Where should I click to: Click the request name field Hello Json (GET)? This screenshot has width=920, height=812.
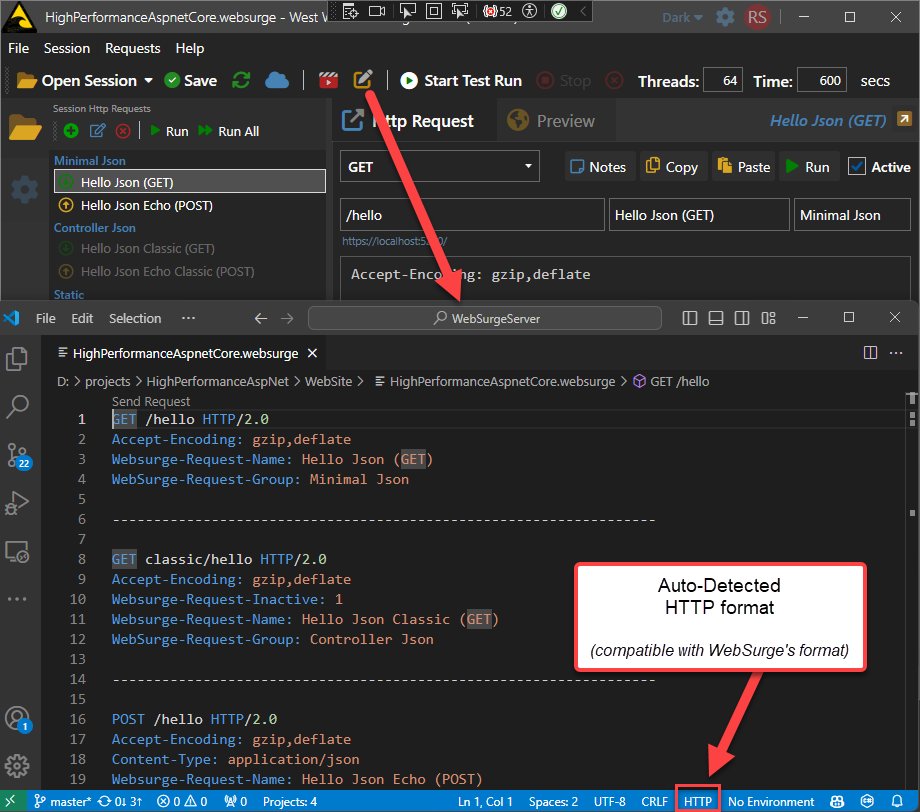[699, 215]
